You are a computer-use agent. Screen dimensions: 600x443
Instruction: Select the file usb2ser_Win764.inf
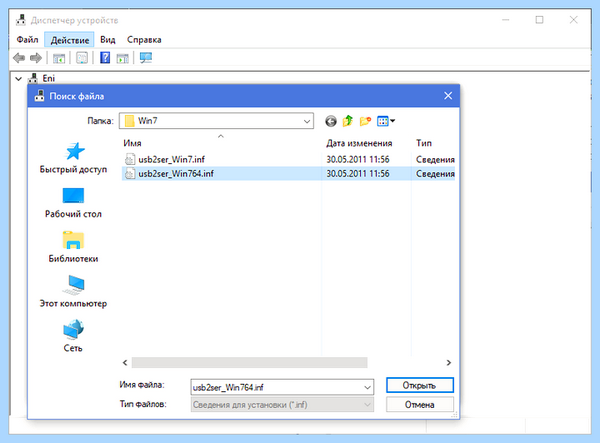(176, 174)
